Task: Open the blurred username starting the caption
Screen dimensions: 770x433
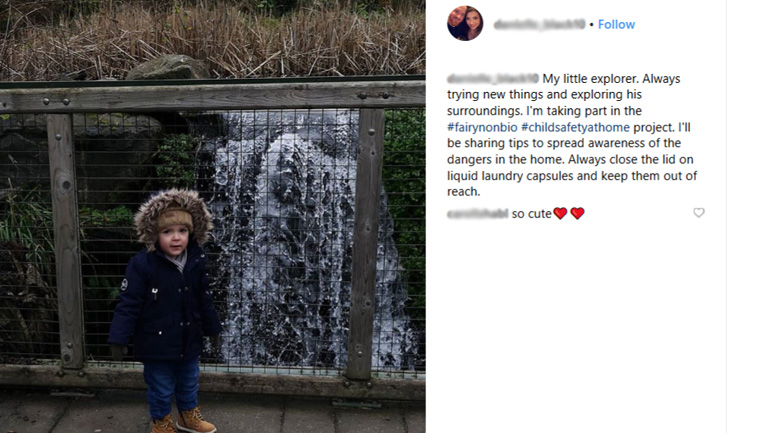Action: pos(493,79)
